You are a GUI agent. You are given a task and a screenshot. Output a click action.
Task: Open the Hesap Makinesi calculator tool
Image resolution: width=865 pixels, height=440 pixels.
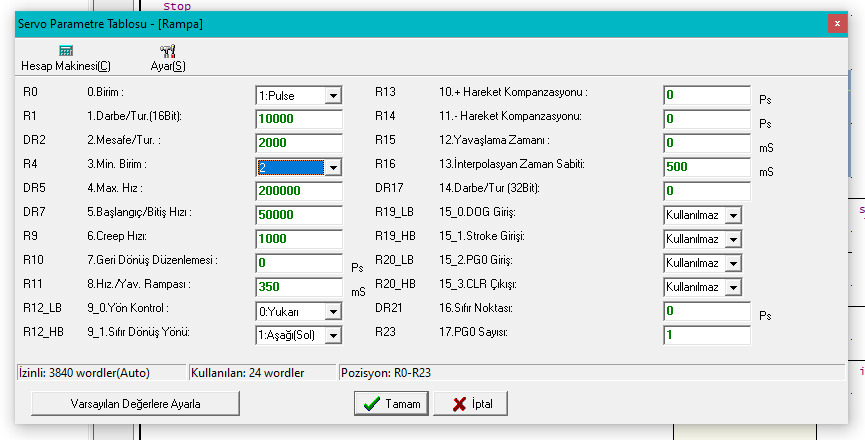66,58
